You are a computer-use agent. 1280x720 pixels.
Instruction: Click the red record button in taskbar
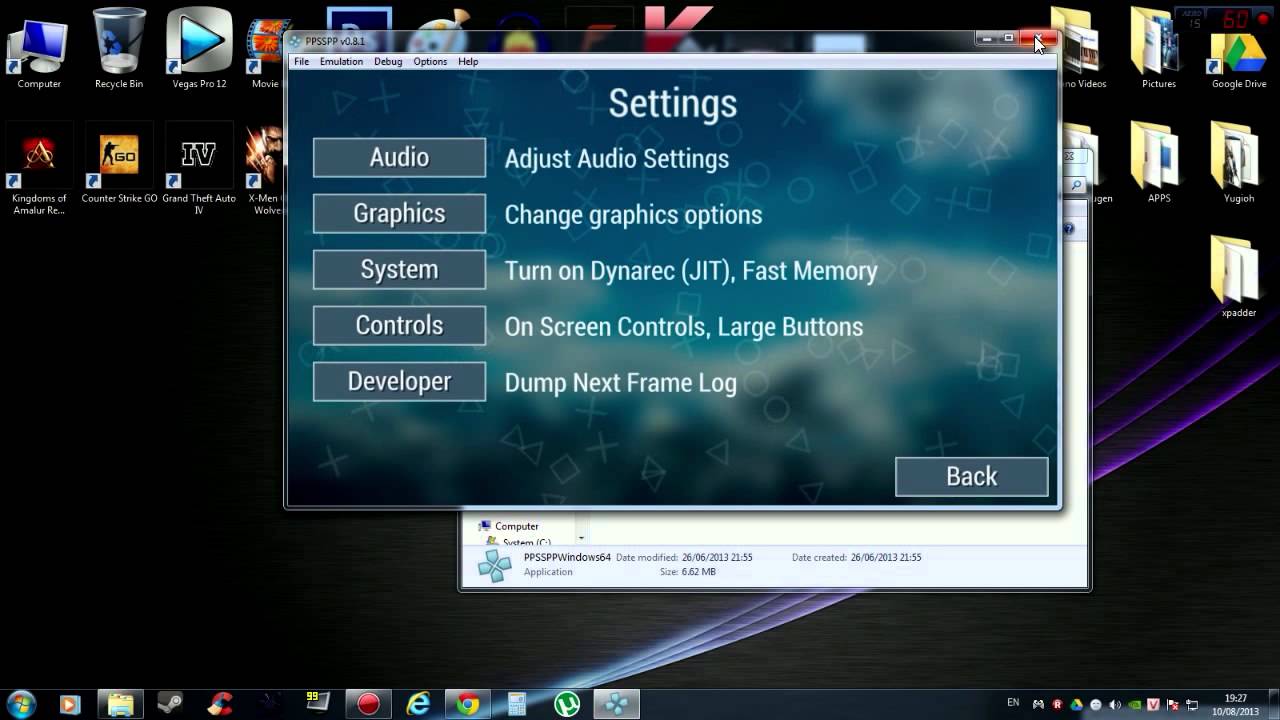tap(368, 704)
